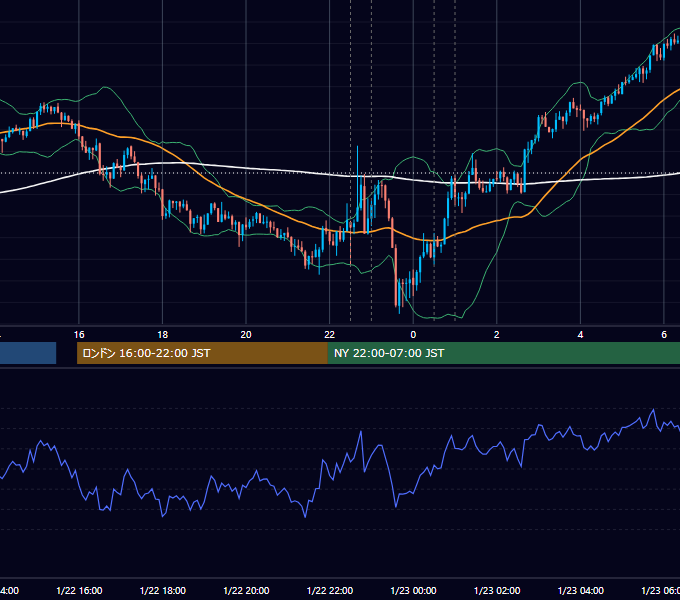Click the 6 hour label on upper axis
Screen dimensions: 680x600
[664, 335]
